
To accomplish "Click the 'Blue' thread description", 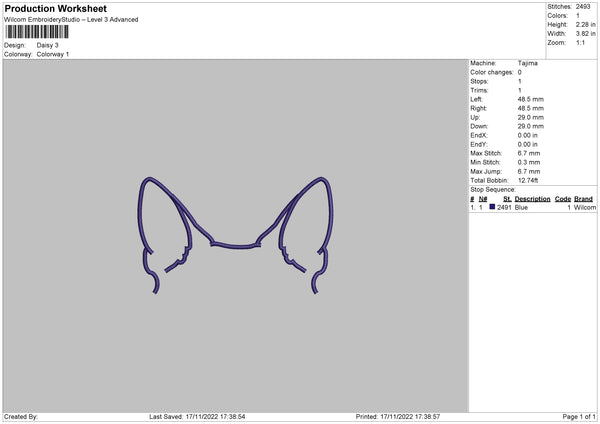I will tap(521, 207).
